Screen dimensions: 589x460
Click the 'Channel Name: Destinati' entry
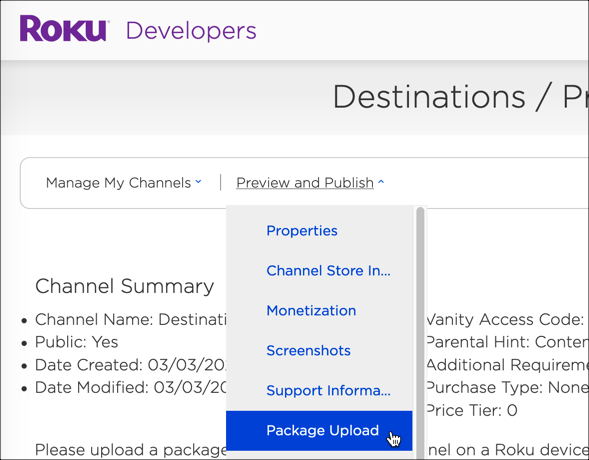(x=130, y=320)
